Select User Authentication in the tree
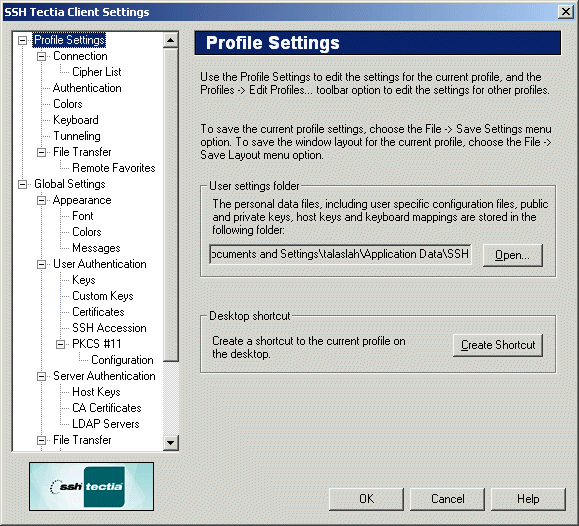Screen dimensions: 579x526 [100, 264]
